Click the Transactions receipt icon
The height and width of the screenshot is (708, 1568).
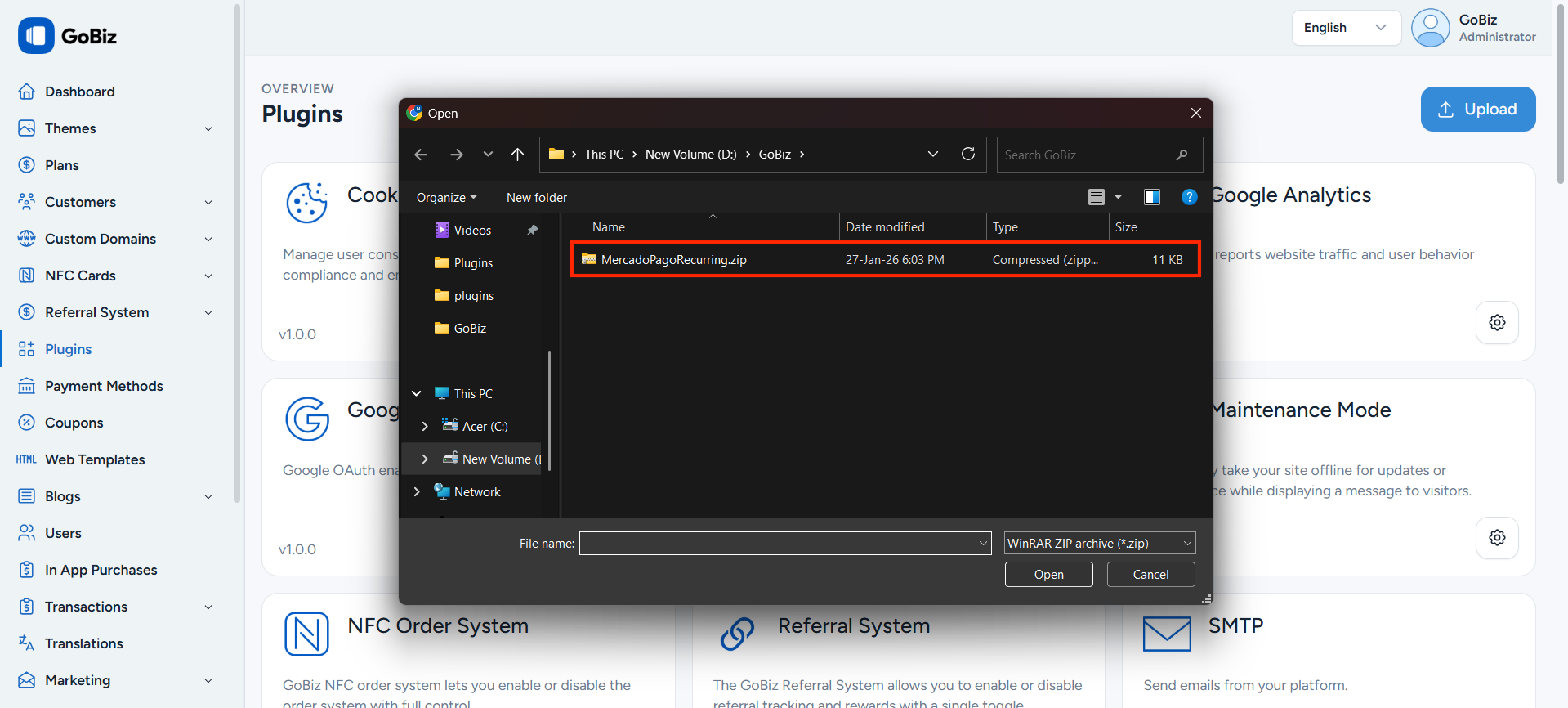click(x=27, y=607)
